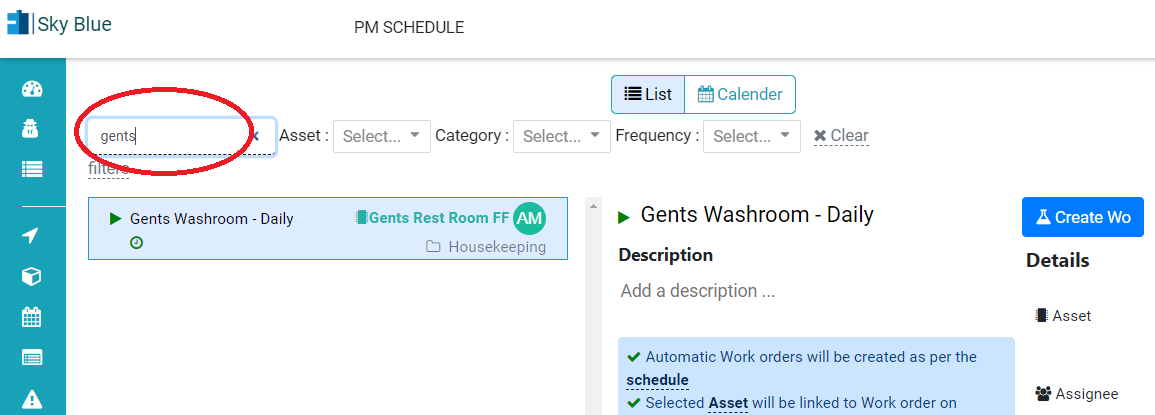Clear the search text with the x
The image size is (1155, 415).
[x=256, y=136]
